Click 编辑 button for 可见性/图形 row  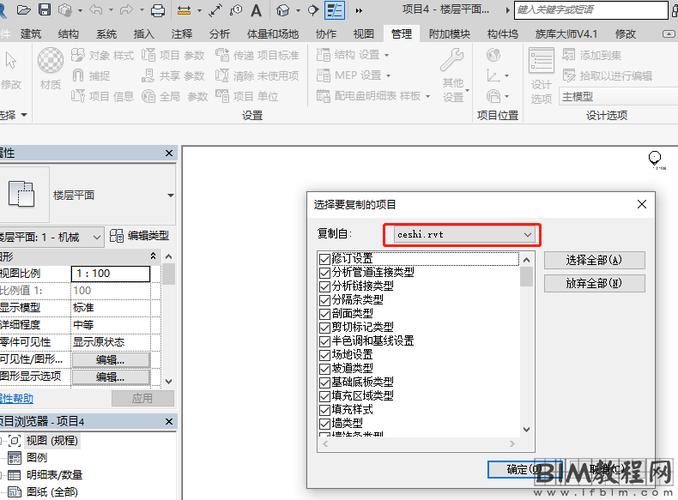click(111, 360)
